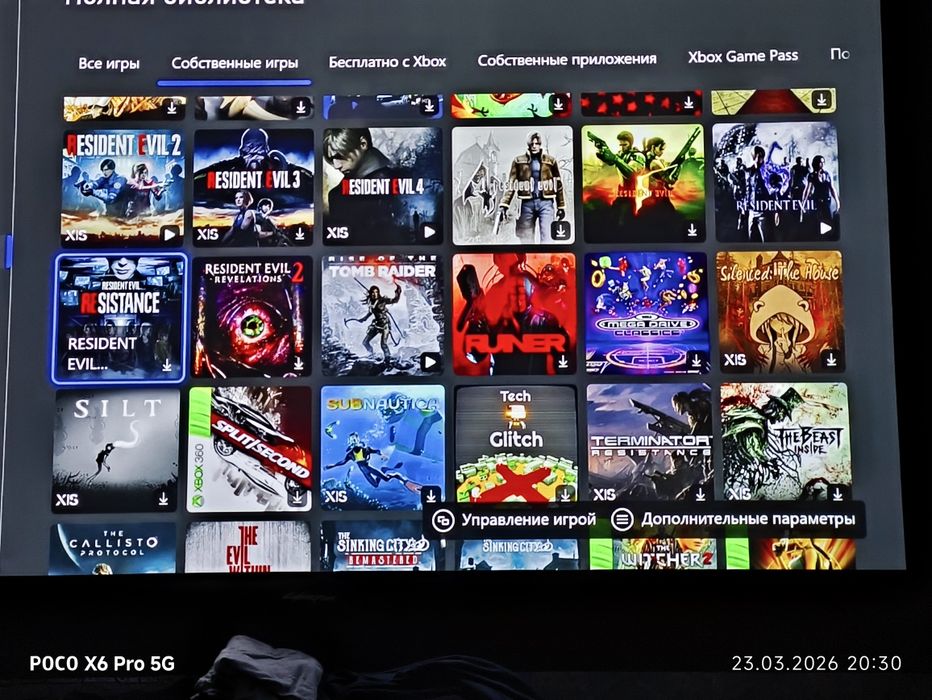Click the X|S badge on Terminator Resistance
932x700 pixels.
pyautogui.click(x=604, y=494)
